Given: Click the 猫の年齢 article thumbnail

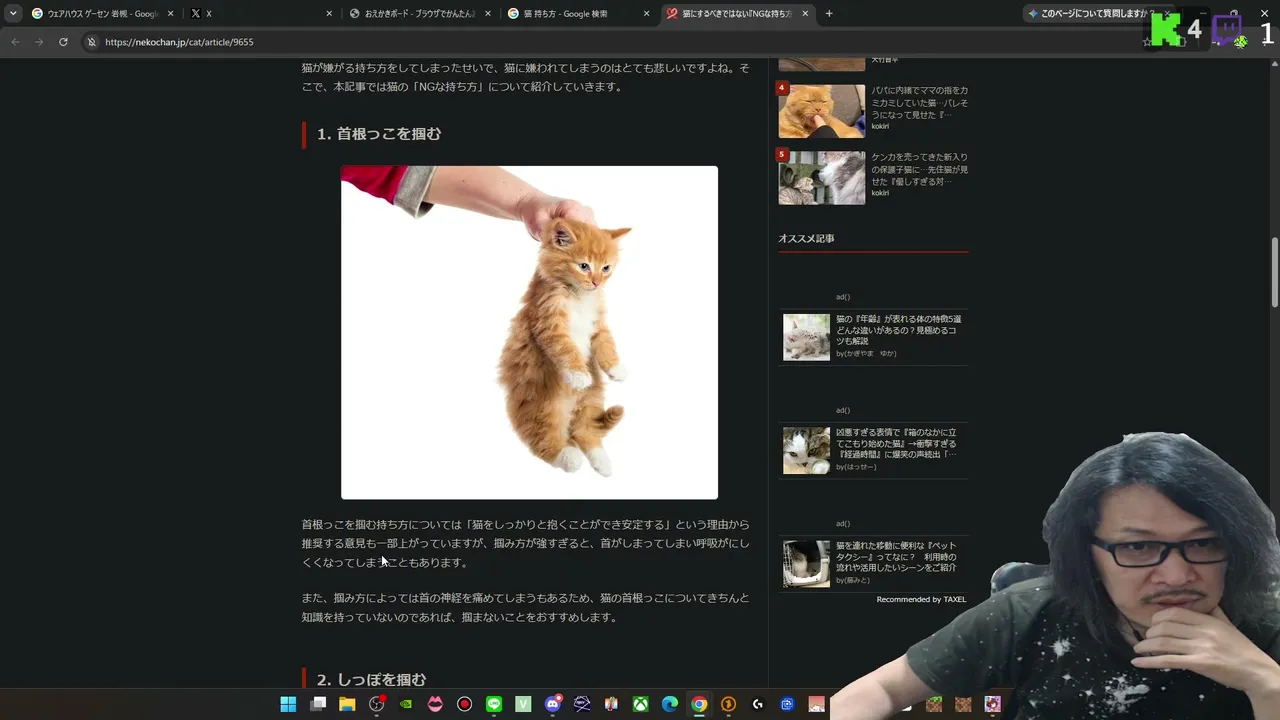Looking at the screenshot, I should coord(806,337).
